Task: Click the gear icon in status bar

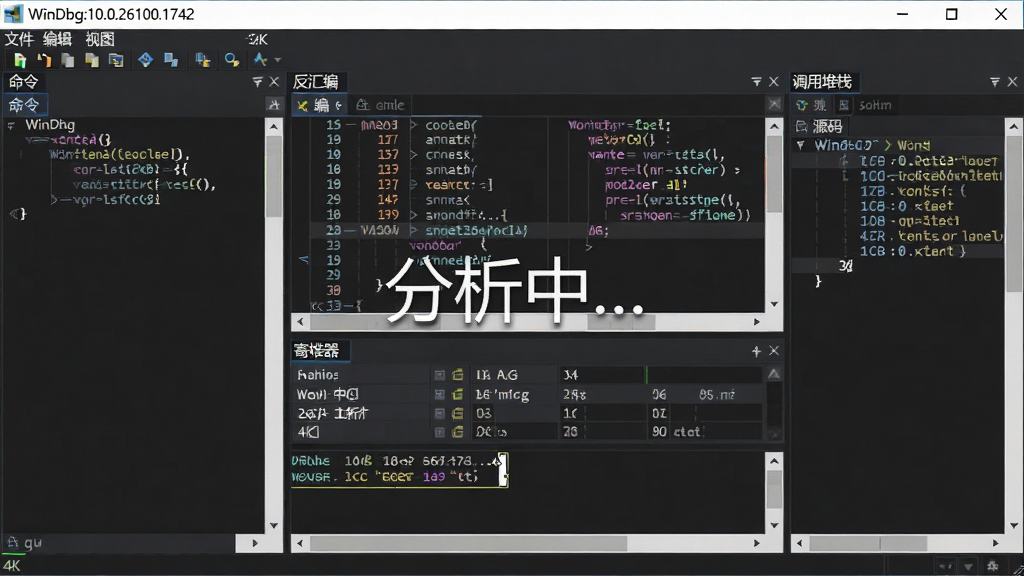Action: point(993,566)
